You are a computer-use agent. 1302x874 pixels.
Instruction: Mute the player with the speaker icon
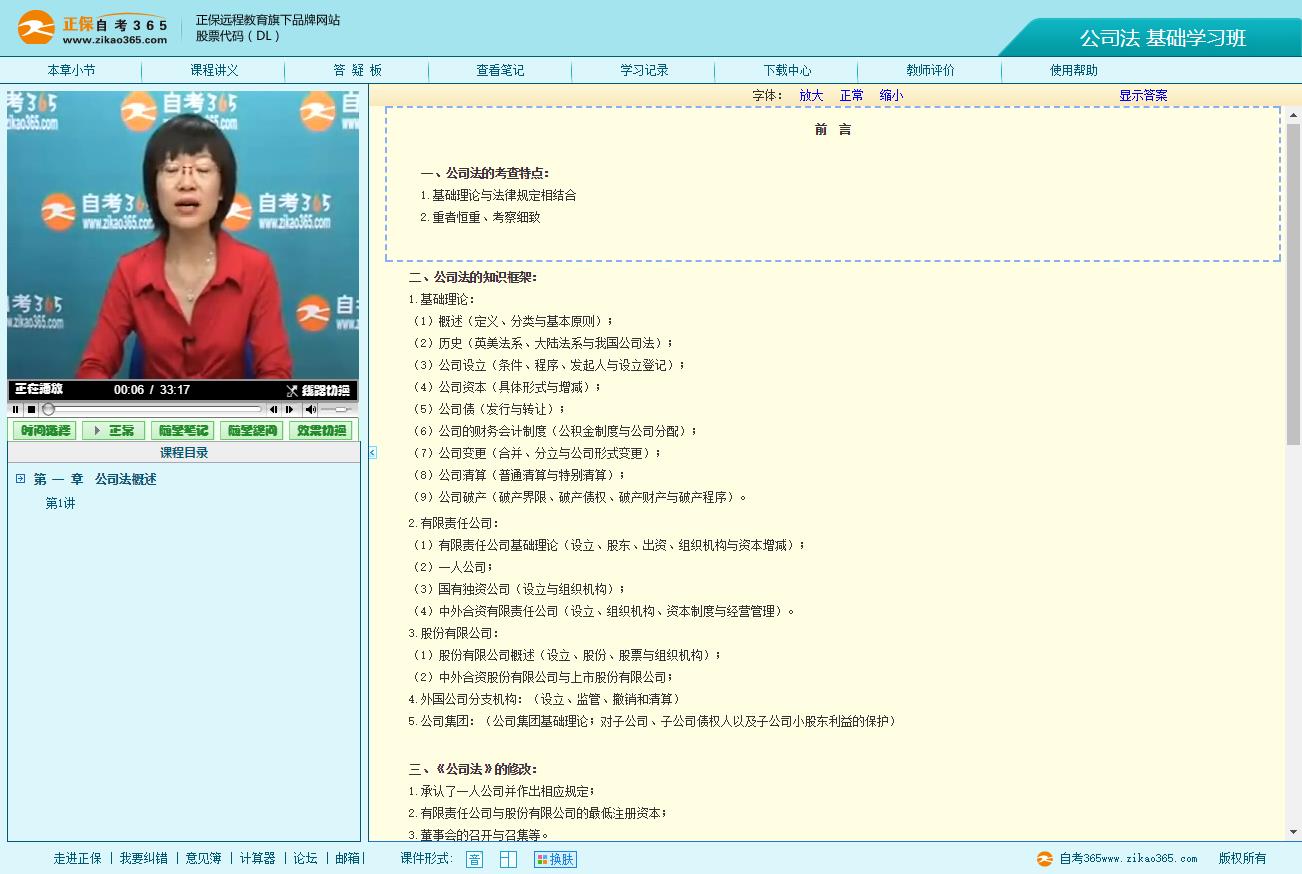[311, 409]
